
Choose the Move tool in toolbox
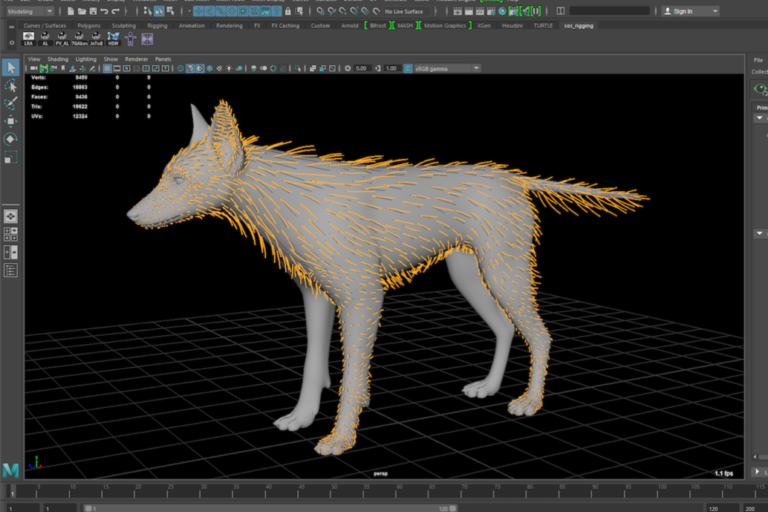pyautogui.click(x=10, y=121)
